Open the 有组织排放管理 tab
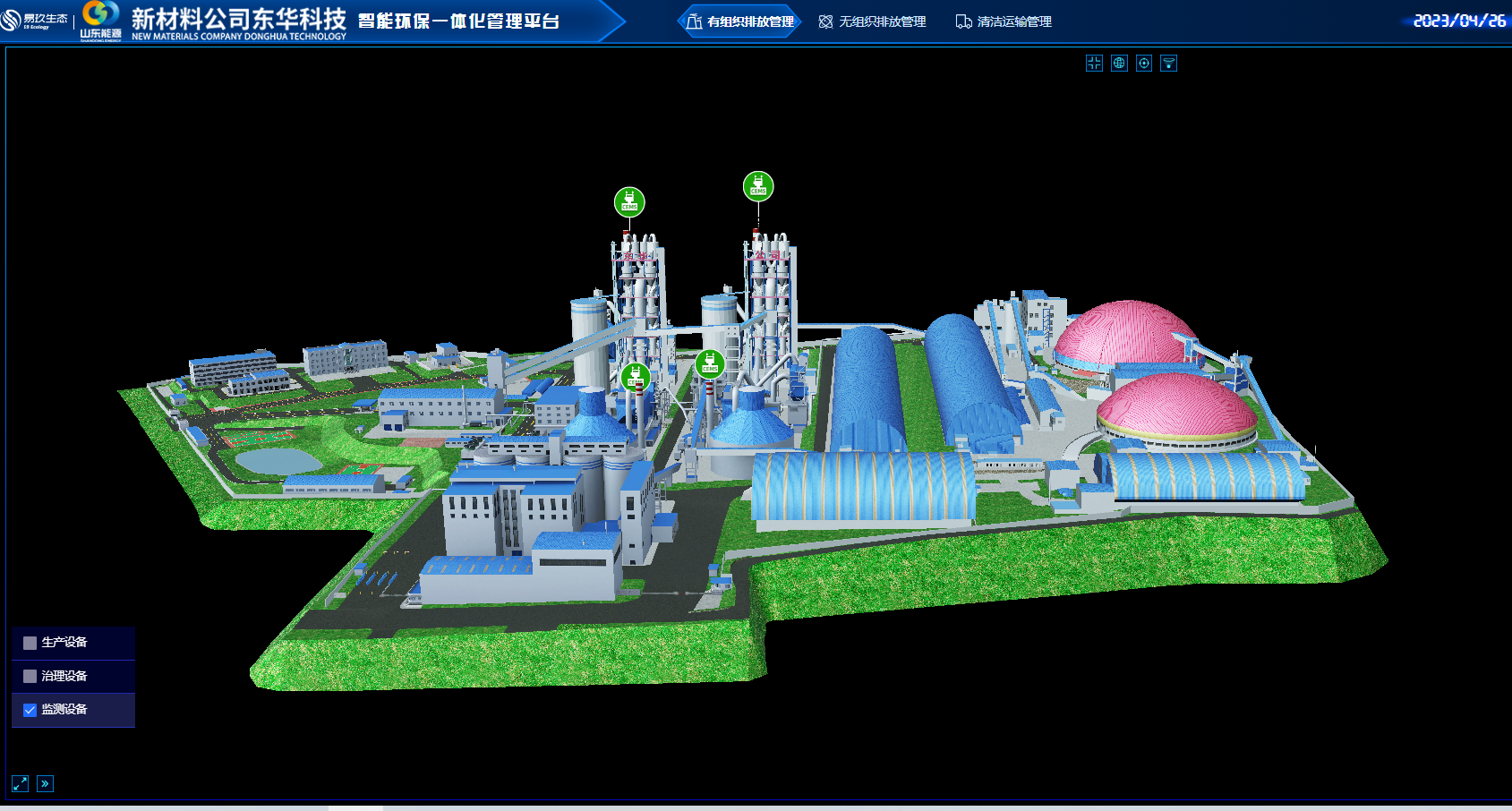1512x811 pixels. pyautogui.click(x=739, y=21)
